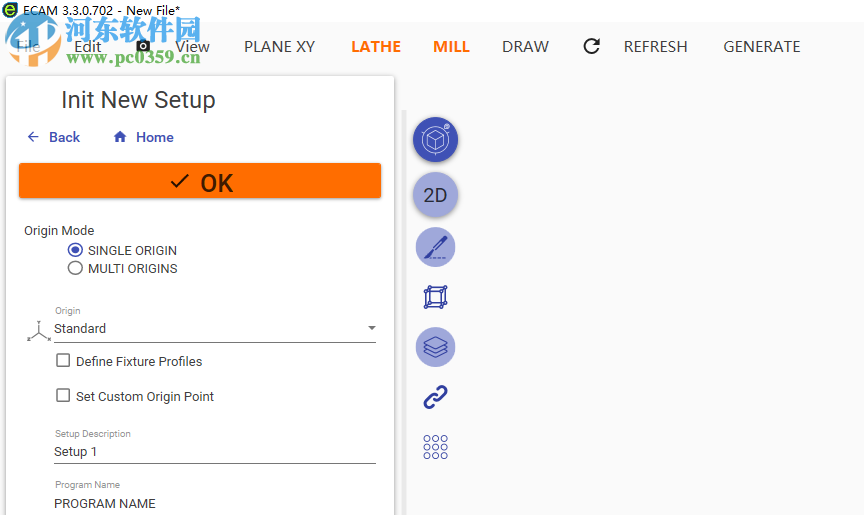Click the wireframe box icon

435,297
